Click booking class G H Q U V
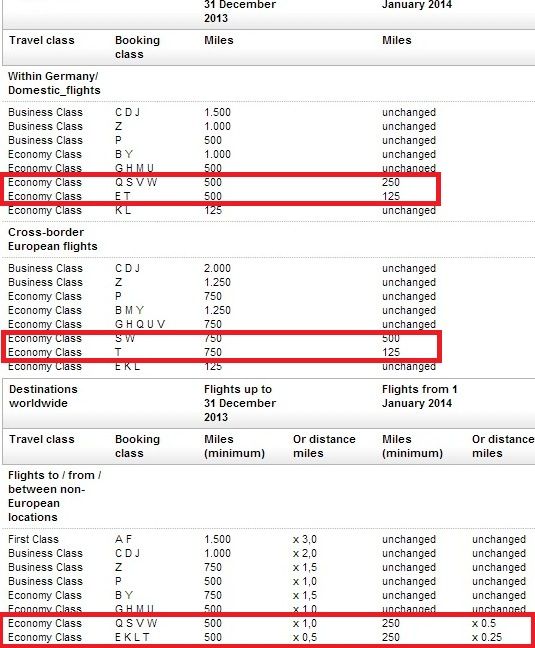Image resolution: width=535 pixels, height=648 pixels. (x=140, y=324)
